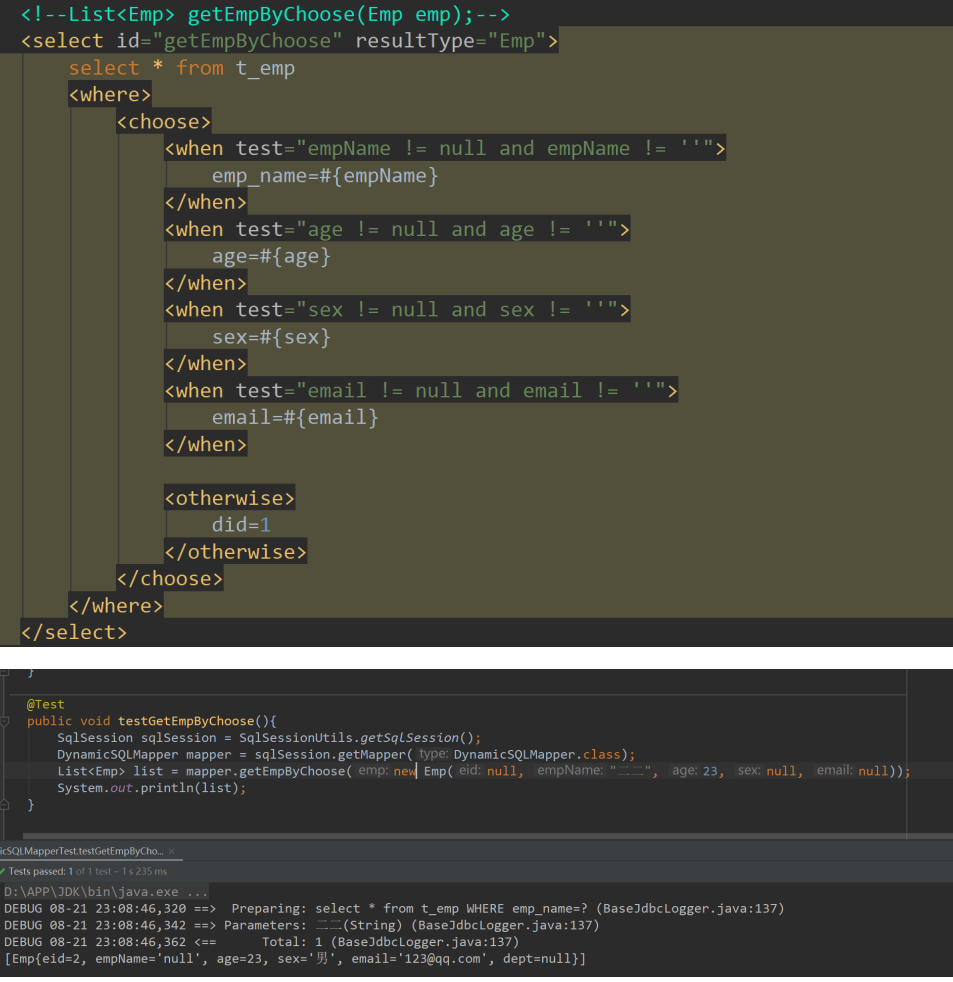
Task: Click the closing </otherwise> tag
Action: [235, 552]
